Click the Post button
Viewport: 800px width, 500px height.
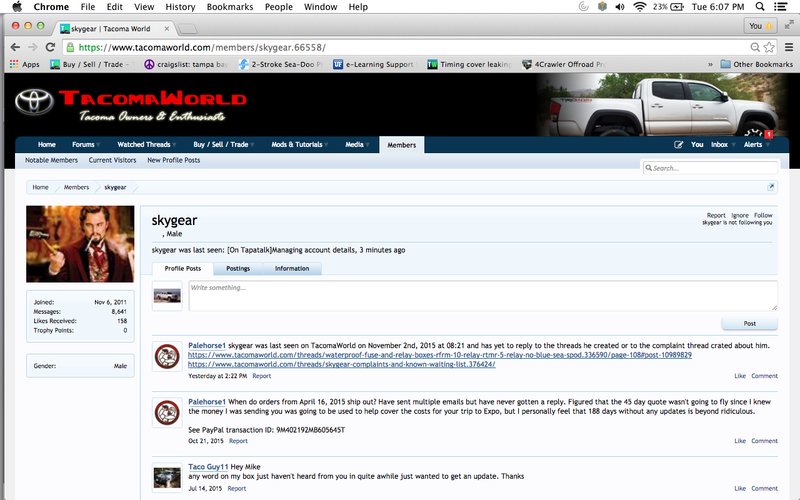pyautogui.click(x=749, y=323)
